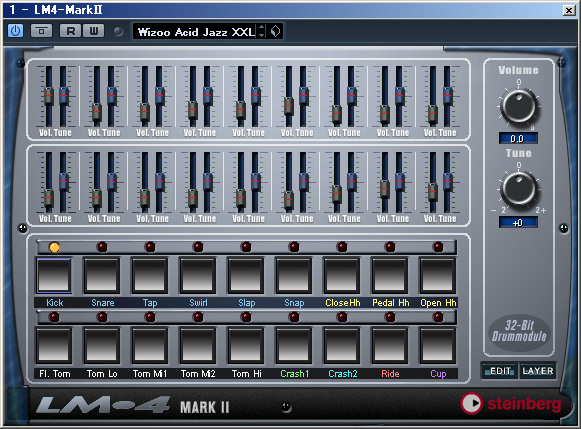Hit the Cup pad
The image size is (581, 429).
coord(438,345)
